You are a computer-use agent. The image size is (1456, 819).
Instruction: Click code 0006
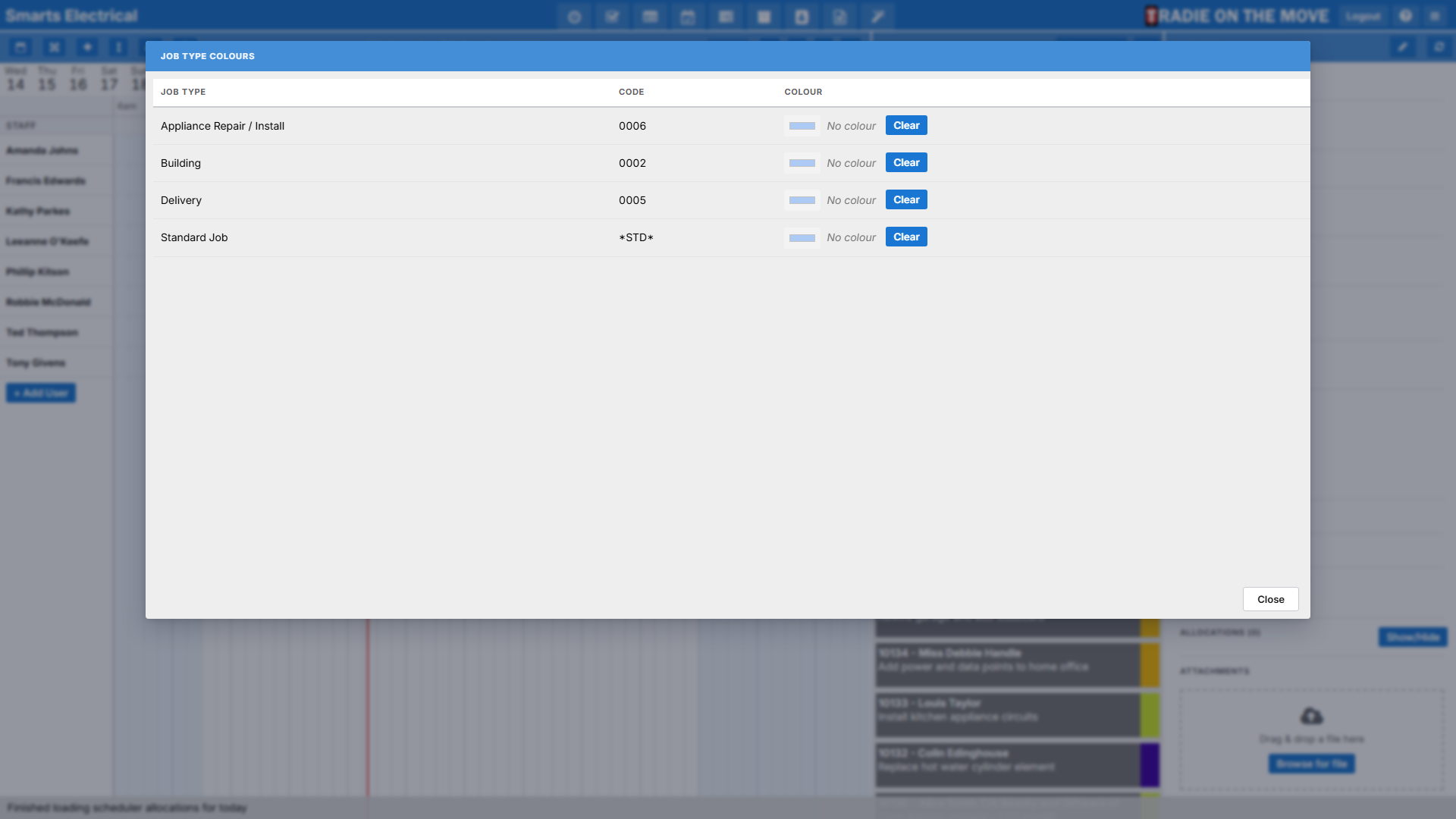coord(632,126)
